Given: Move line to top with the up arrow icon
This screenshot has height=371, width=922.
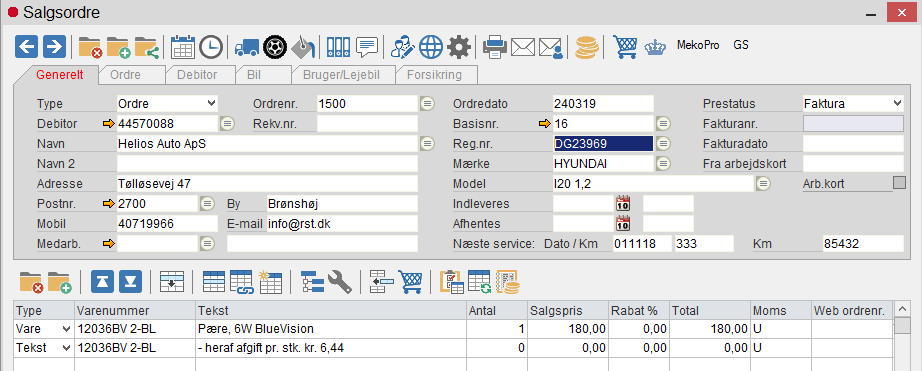Looking at the screenshot, I should tap(102, 282).
